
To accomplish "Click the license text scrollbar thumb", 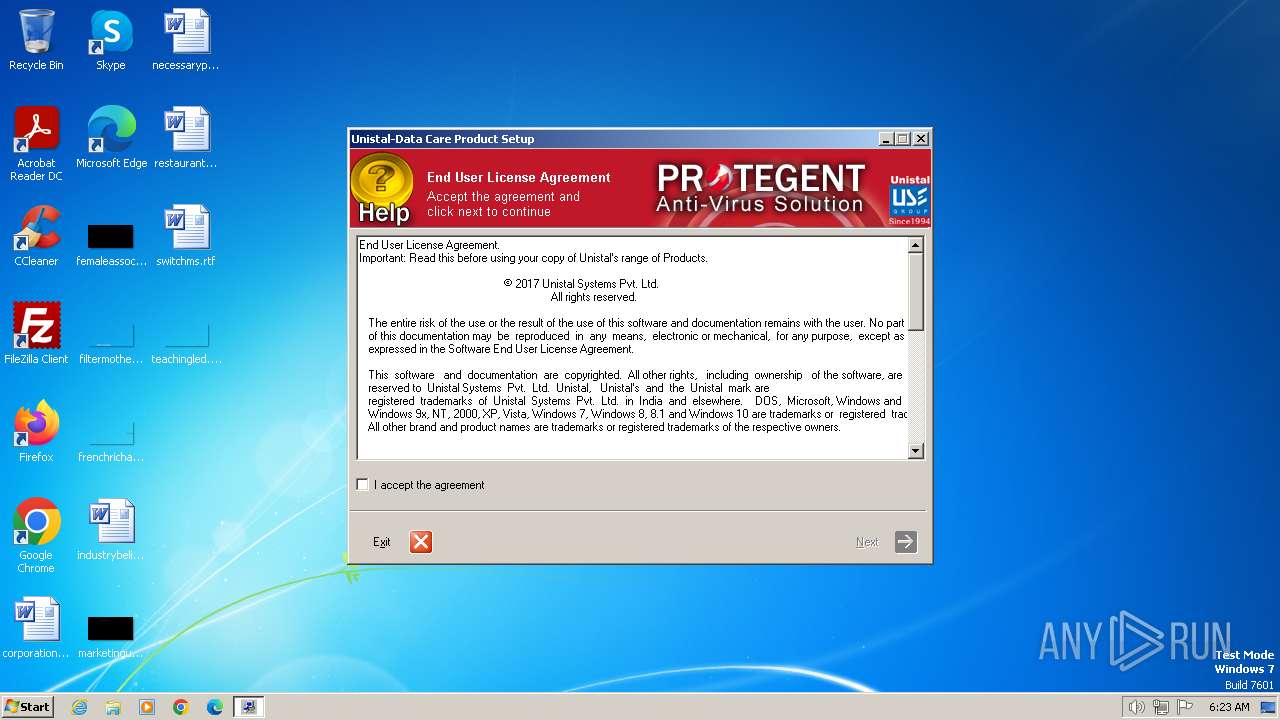I will tap(915, 292).
